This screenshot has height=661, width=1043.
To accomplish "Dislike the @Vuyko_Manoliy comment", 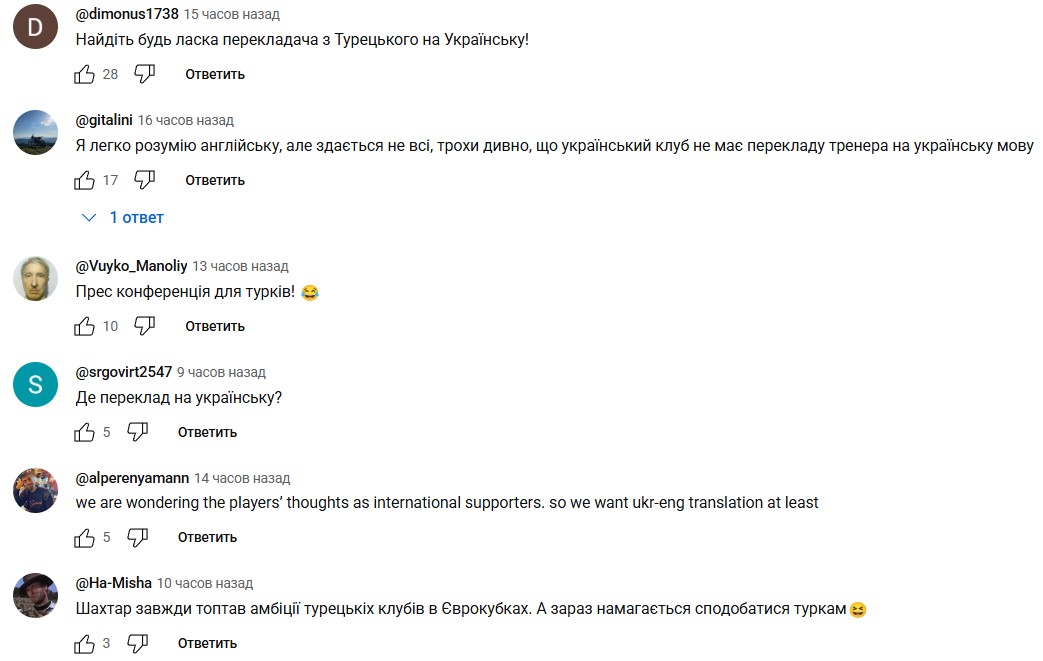I will tap(145, 326).
